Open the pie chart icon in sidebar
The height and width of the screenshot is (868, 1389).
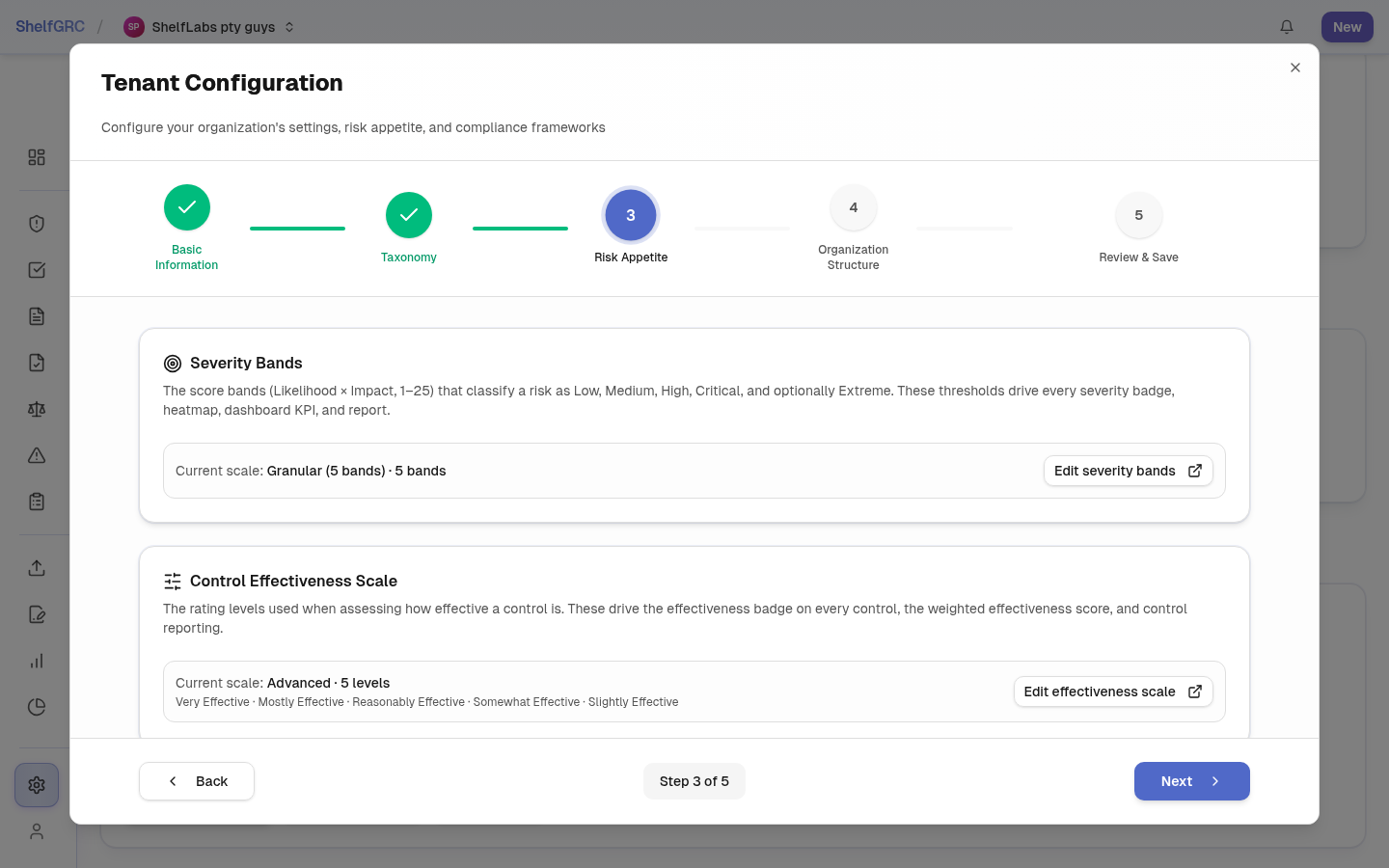37,707
